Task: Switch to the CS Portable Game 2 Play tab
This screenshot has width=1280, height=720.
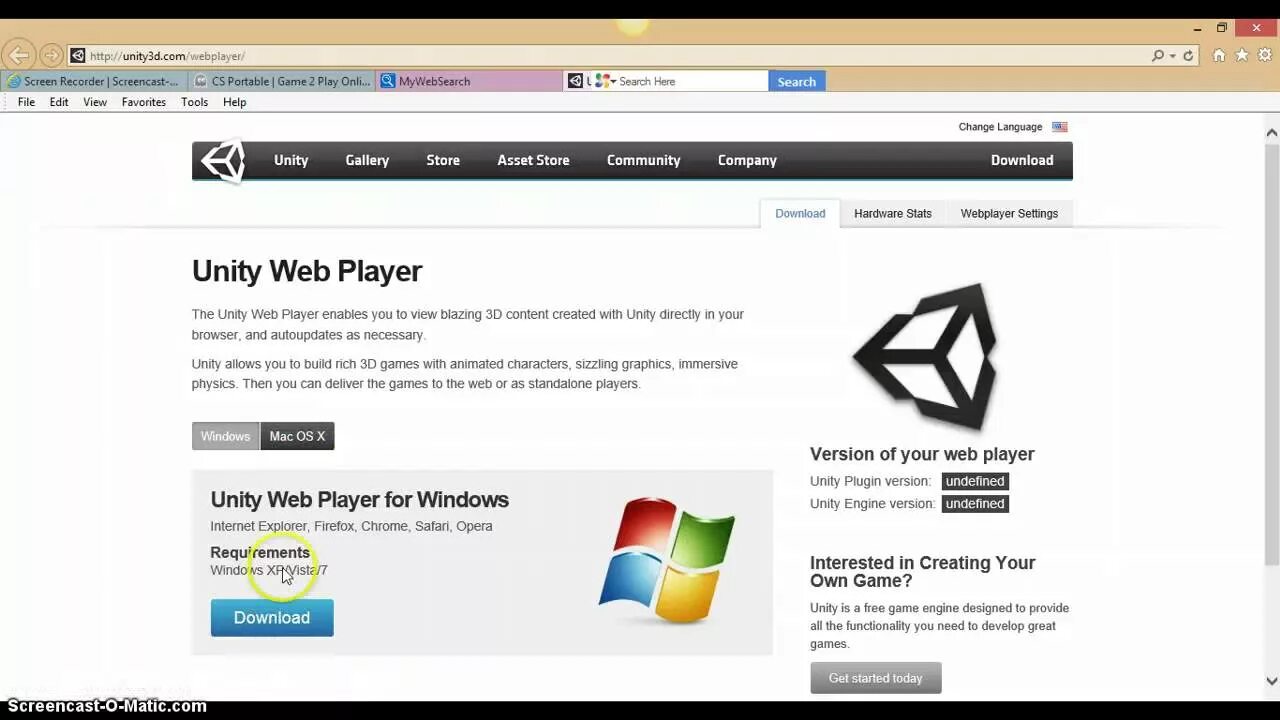Action: 282,81
